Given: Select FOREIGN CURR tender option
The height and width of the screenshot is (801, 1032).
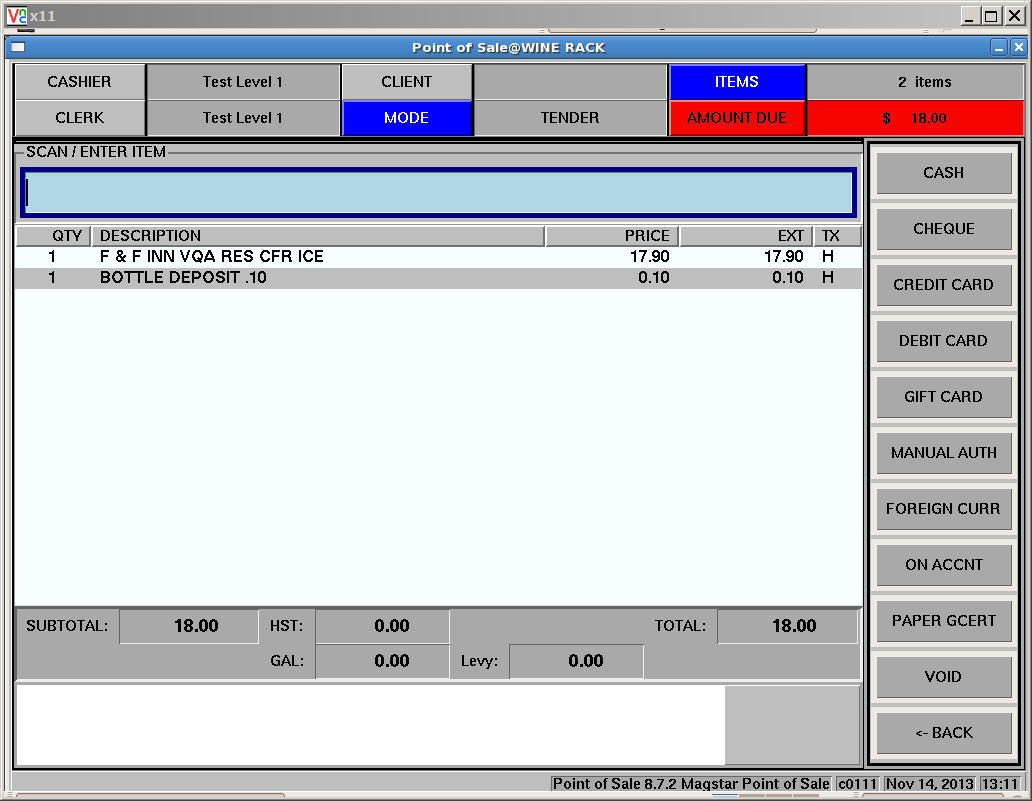Looking at the screenshot, I should coord(943,508).
